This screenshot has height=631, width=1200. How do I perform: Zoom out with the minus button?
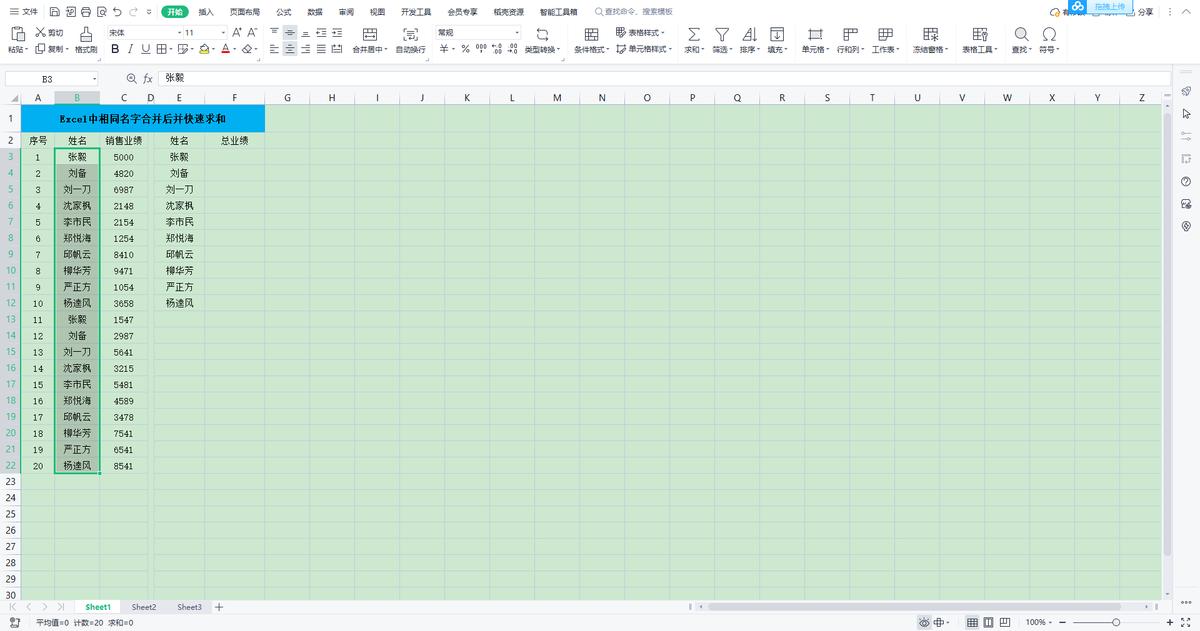[x=1062, y=622]
